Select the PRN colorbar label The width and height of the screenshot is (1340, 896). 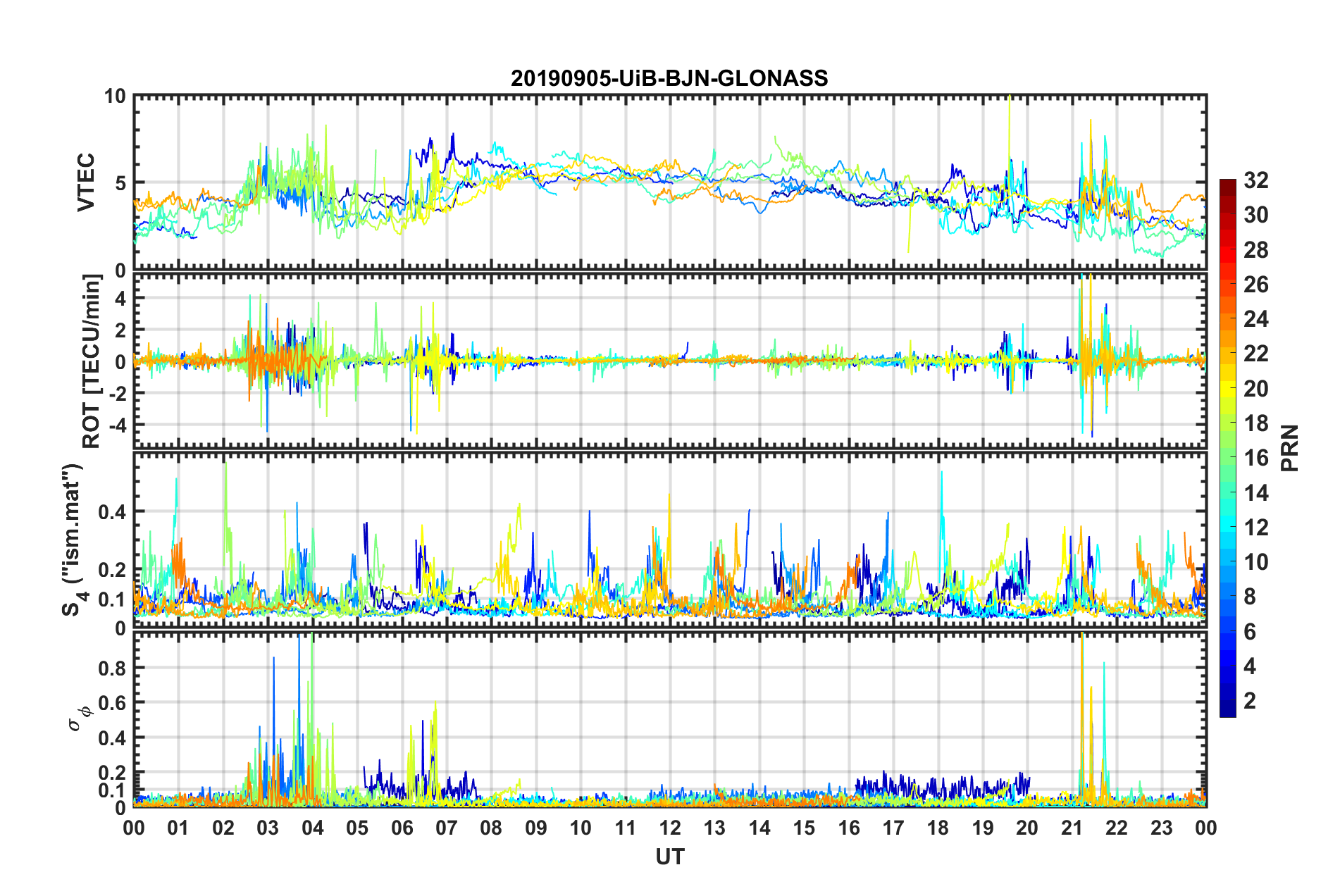click(1290, 448)
